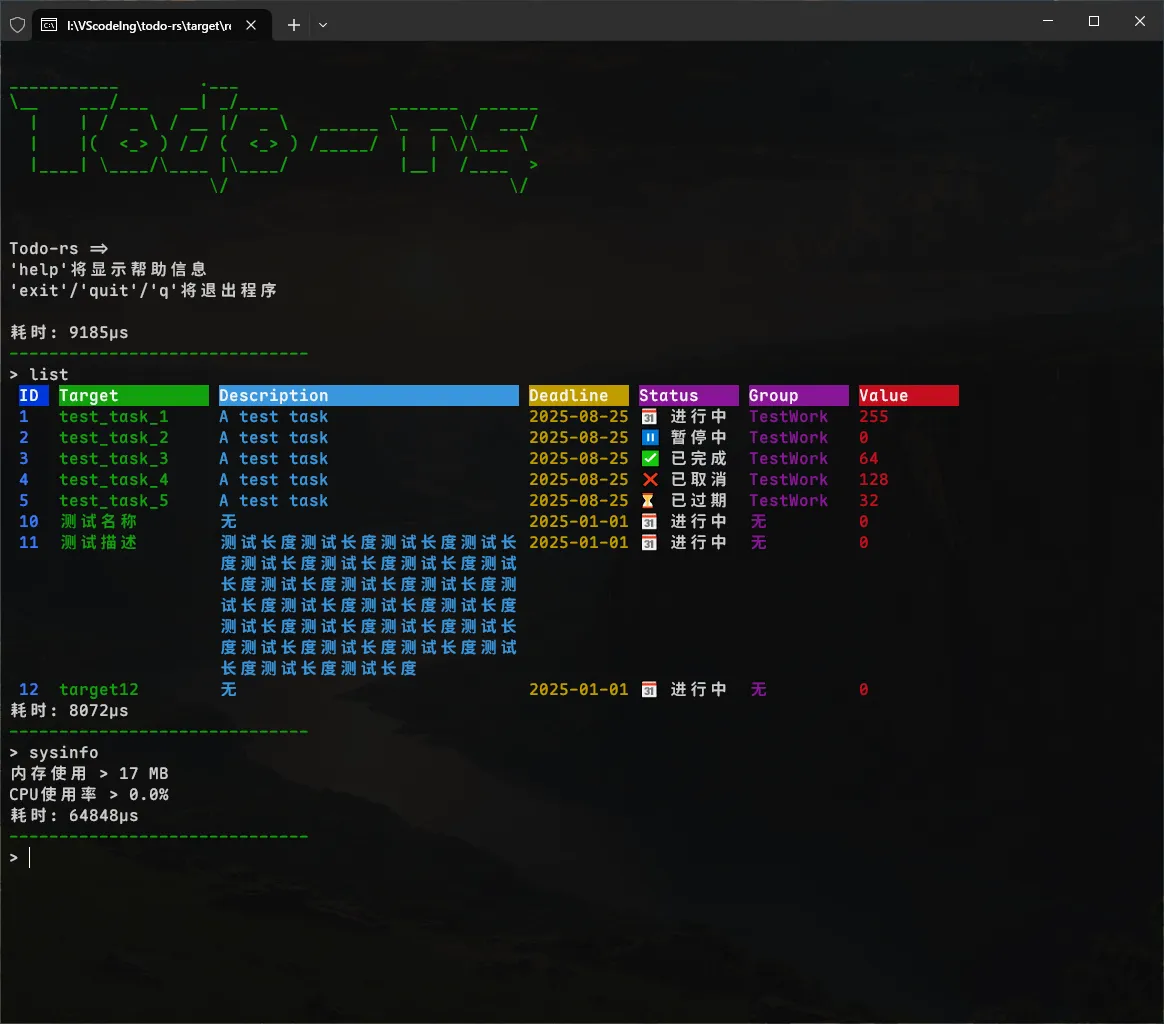This screenshot has width=1164, height=1024.
Task: Click the '内存使用 > 17 MB' line
Action: [x=89, y=774]
